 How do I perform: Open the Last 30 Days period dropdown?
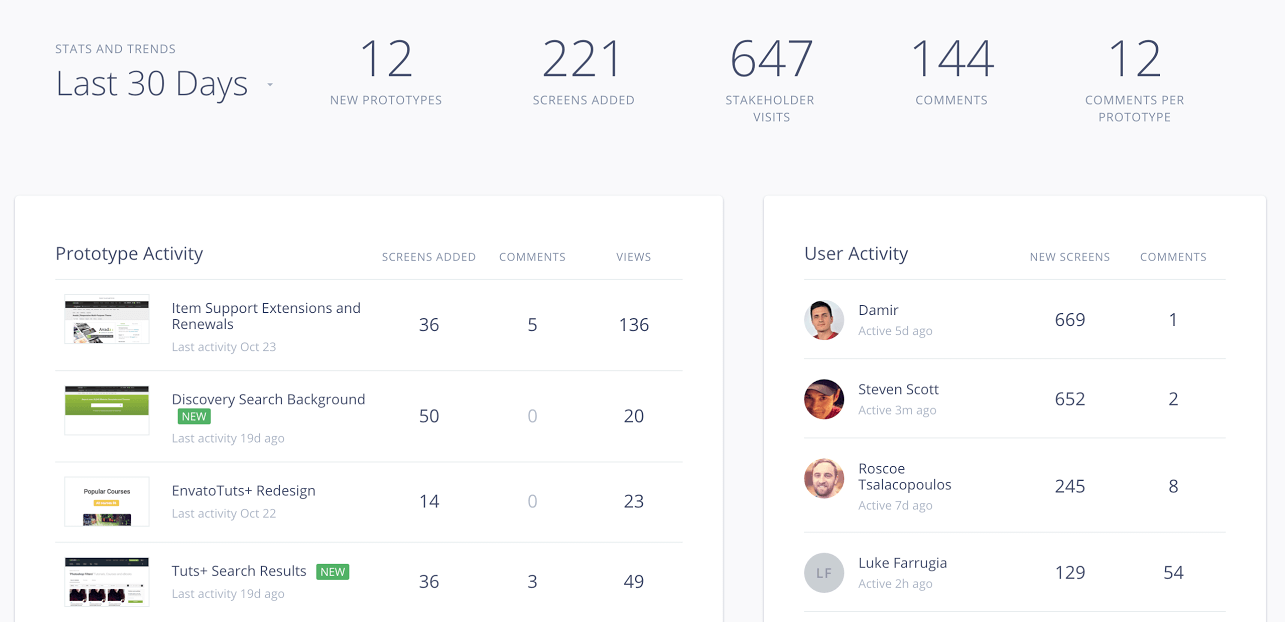(x=164, y=84)
